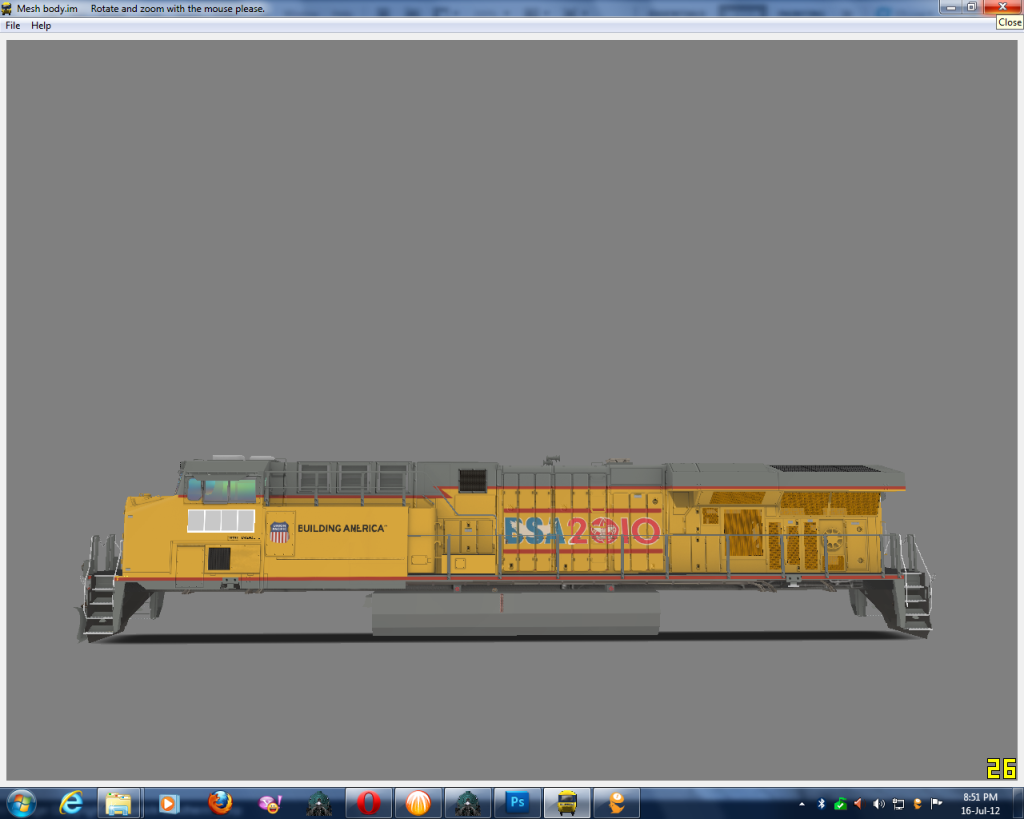
Task: Open the white speaker volume control
Action: click(x=879, y=804)
